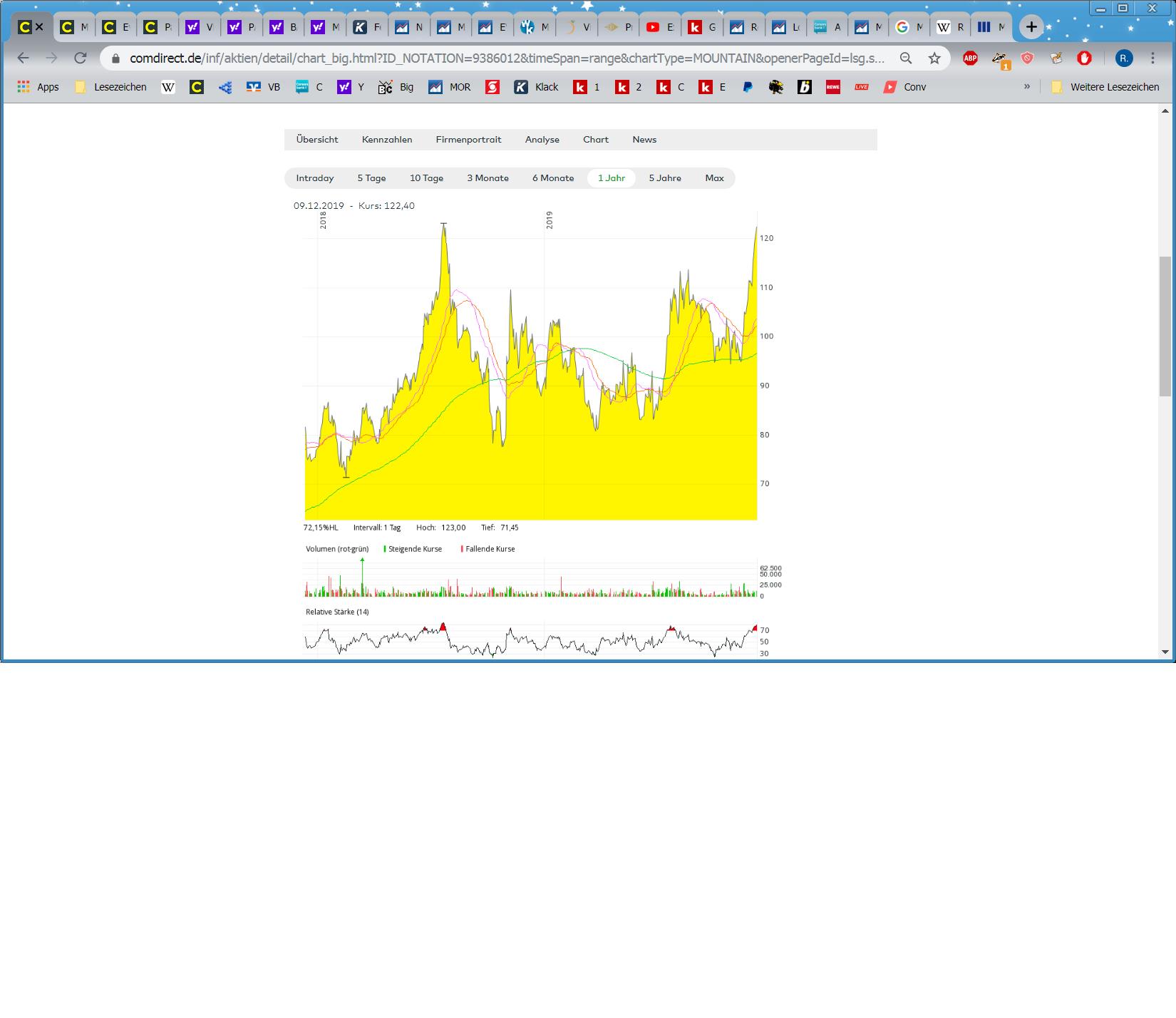
Task: Open the LIVE bookmark icon
Action: tap(862, 87)
